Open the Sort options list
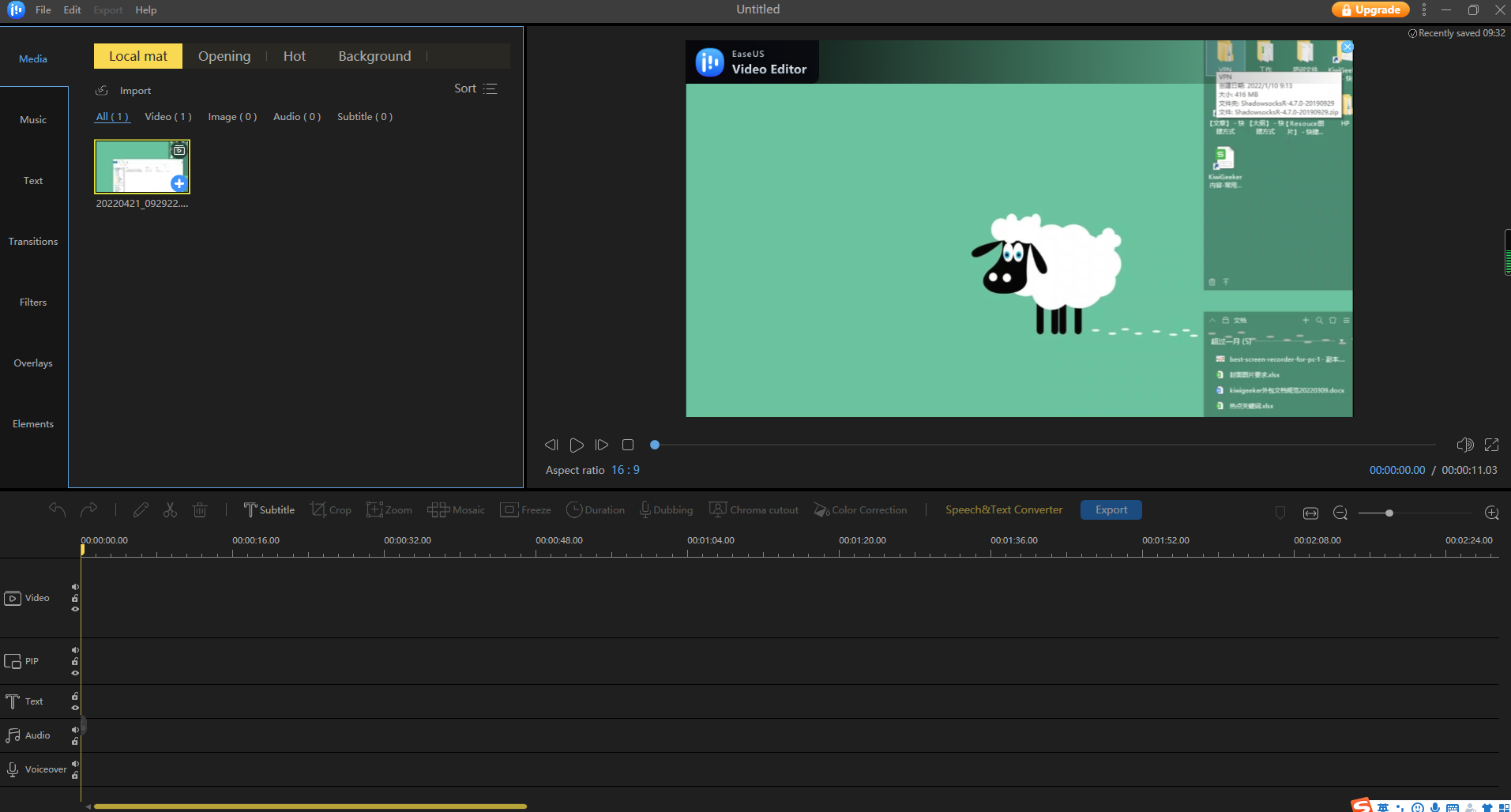The image size is (1511, 812). 475,88
